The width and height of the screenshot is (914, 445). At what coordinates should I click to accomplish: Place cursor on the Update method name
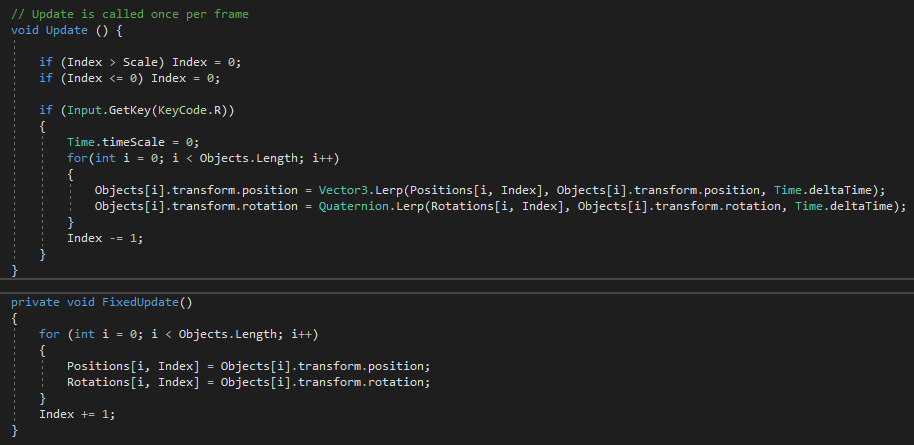67,30
